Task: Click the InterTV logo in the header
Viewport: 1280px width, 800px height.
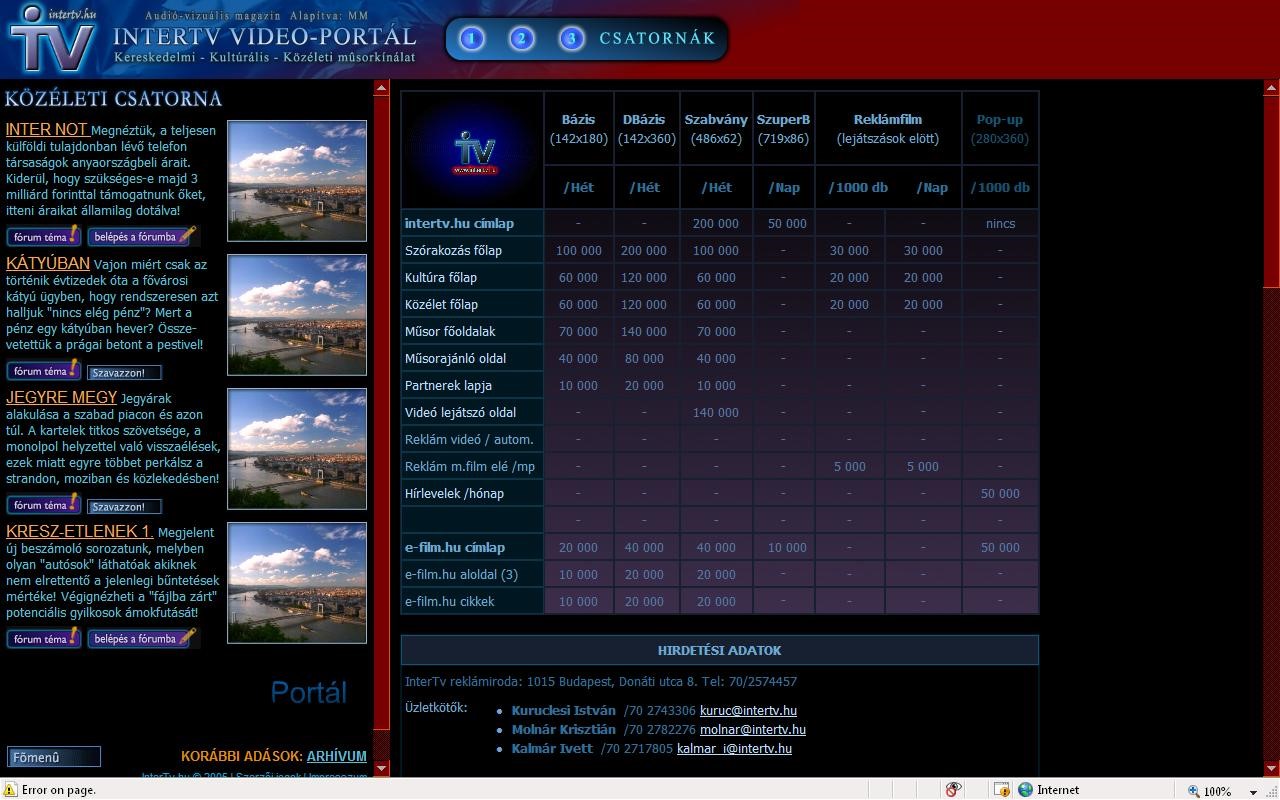Action: (x=53, y=38)
